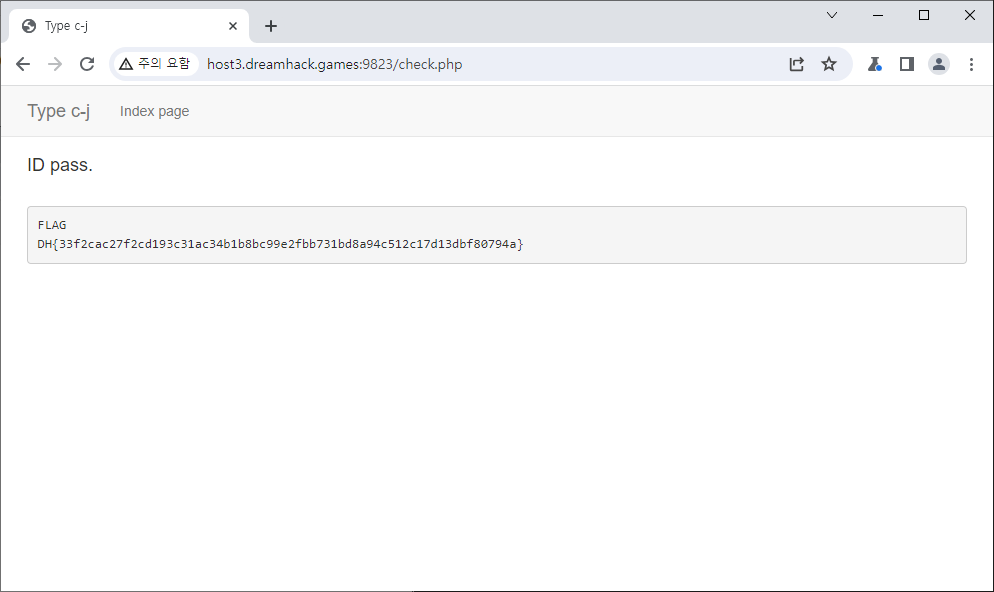The image size is (994, 592).
Task: Expand the tab search chevron
Action: (x=832, y=15)
